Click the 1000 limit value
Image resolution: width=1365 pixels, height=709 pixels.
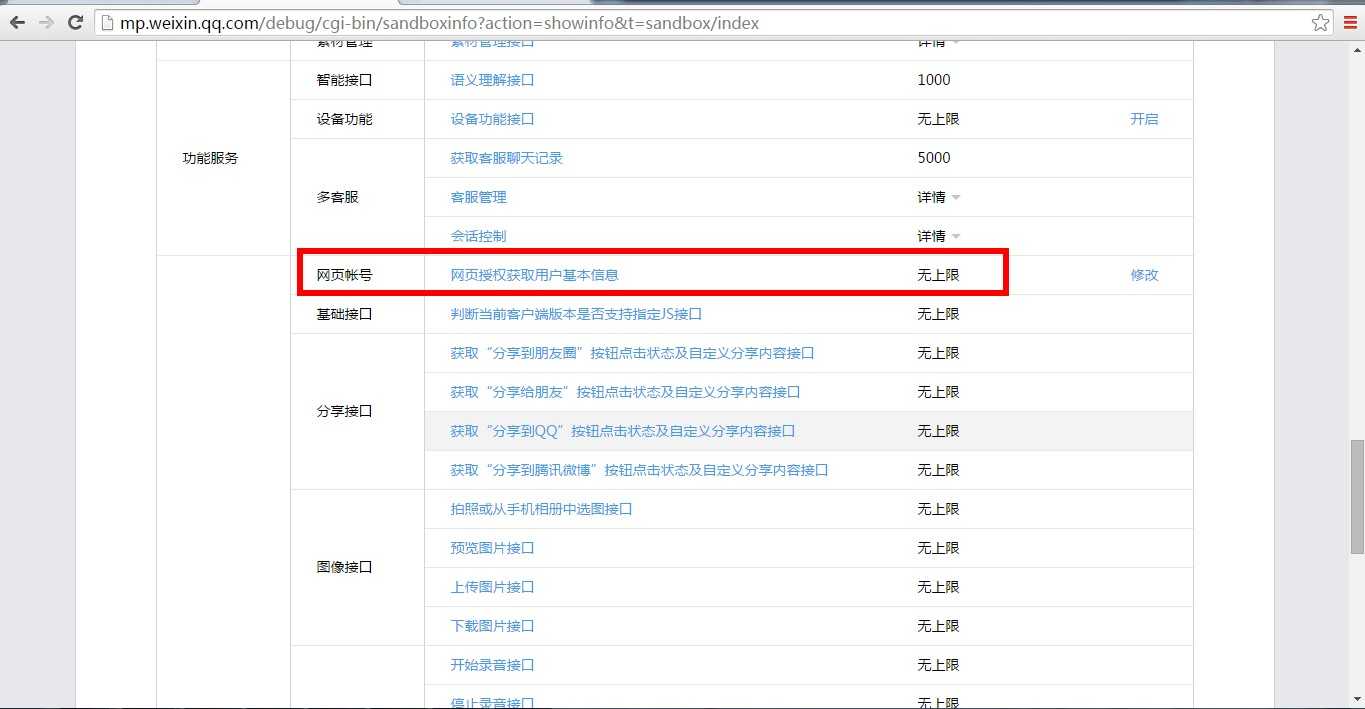pyautogui.click(x=934, y=80)
